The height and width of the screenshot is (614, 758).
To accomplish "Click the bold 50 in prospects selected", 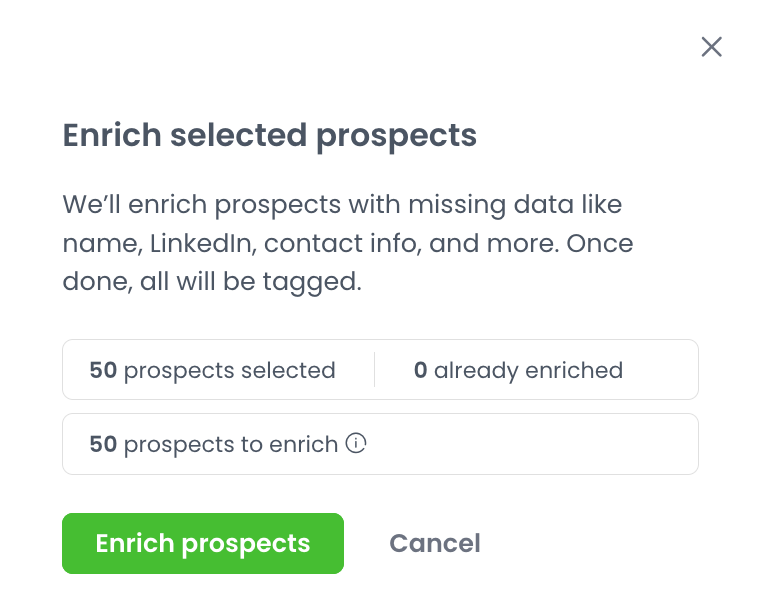I will (103, 370).
